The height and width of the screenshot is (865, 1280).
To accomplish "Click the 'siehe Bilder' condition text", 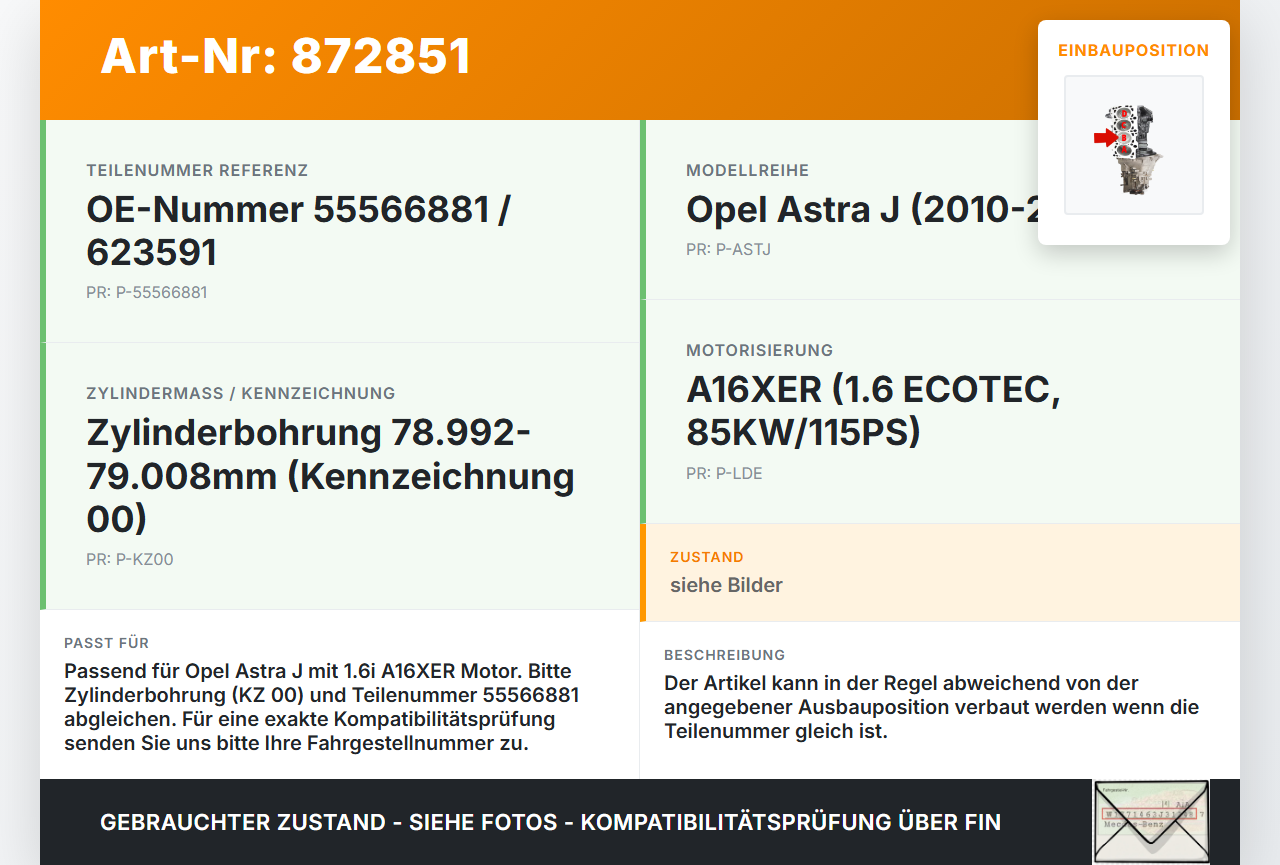I will click(x=726, y=585).
